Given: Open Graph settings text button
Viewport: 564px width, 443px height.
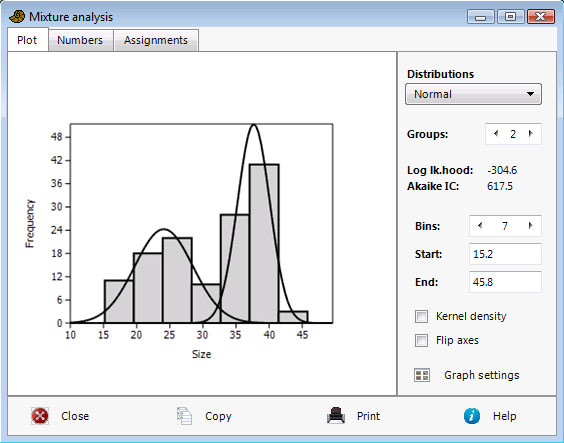Looking at the screenshot, I should 482,375.
